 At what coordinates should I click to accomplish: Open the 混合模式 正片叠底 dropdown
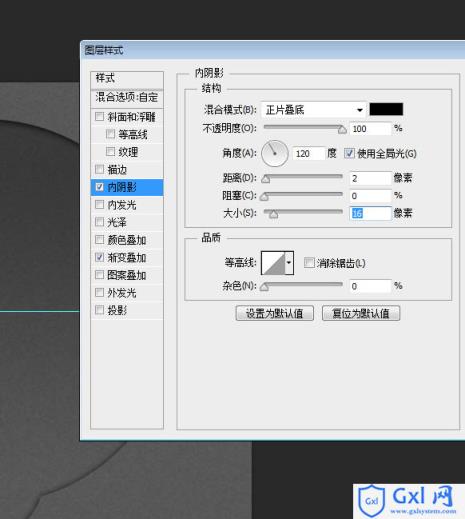(x=313, y=110)
